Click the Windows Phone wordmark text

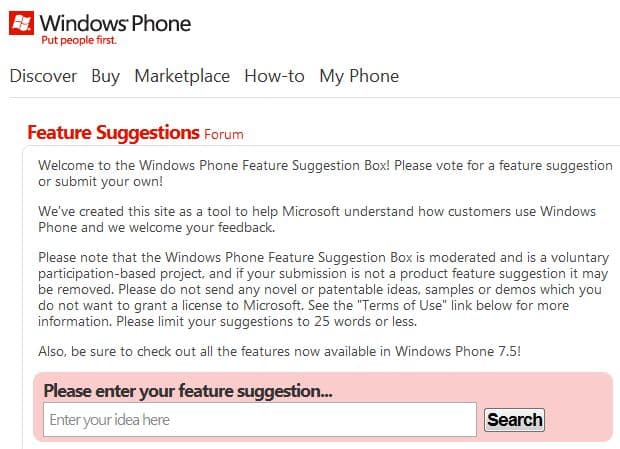(x=115, y=23)
